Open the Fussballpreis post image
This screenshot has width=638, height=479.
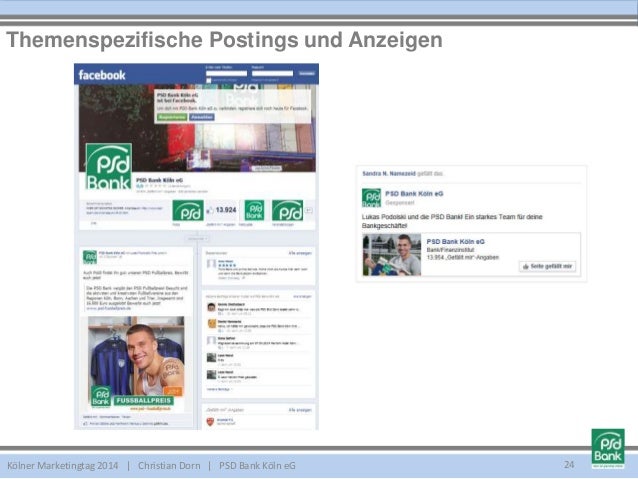[136, 364]
